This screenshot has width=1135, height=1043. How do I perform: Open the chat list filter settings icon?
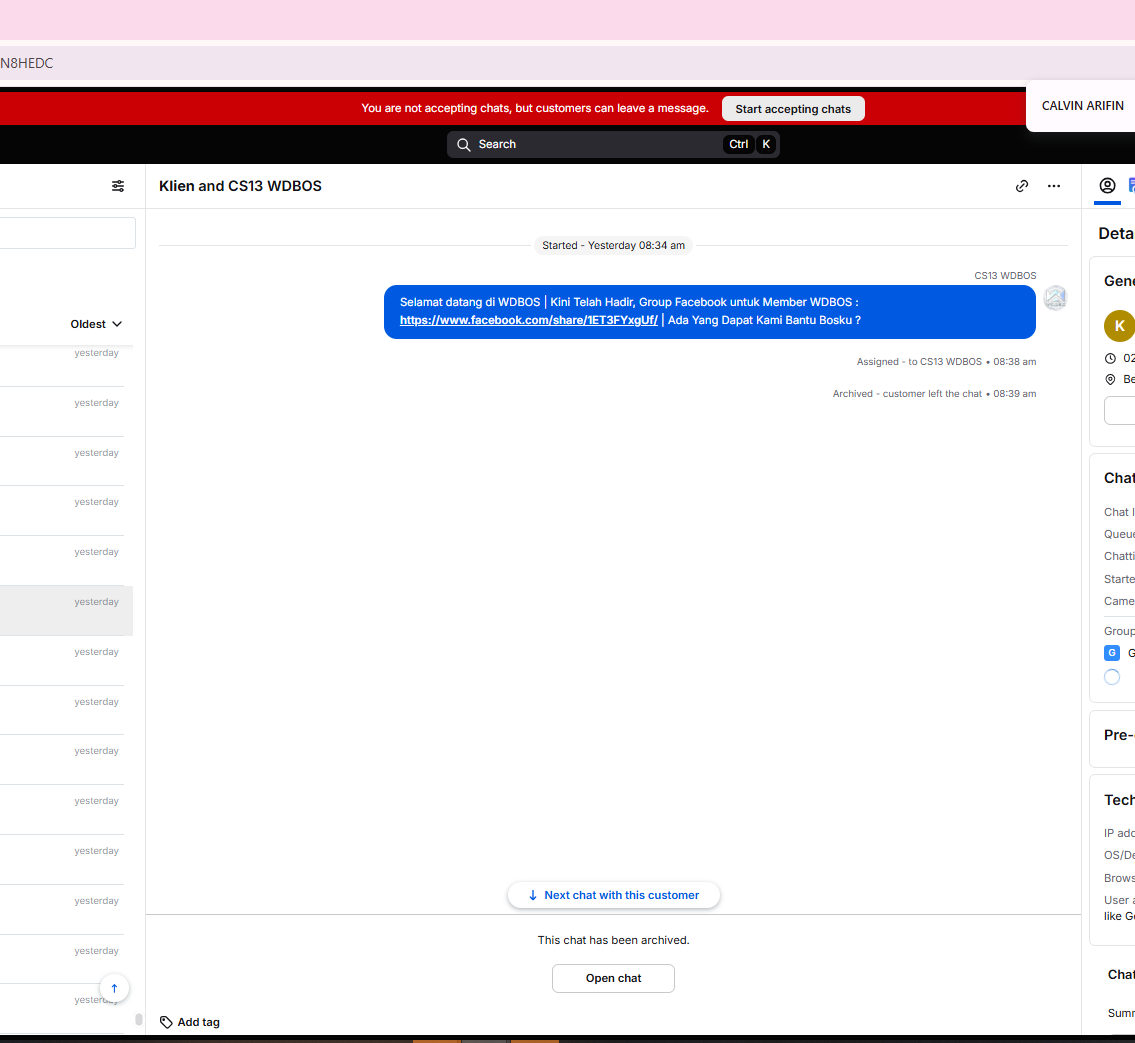[118, 186]
